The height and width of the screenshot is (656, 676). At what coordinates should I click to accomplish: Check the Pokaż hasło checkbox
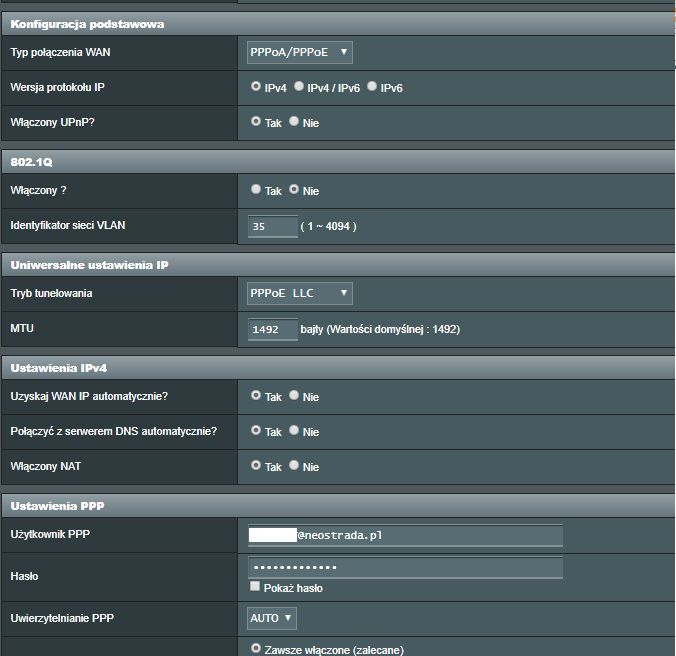256,587
